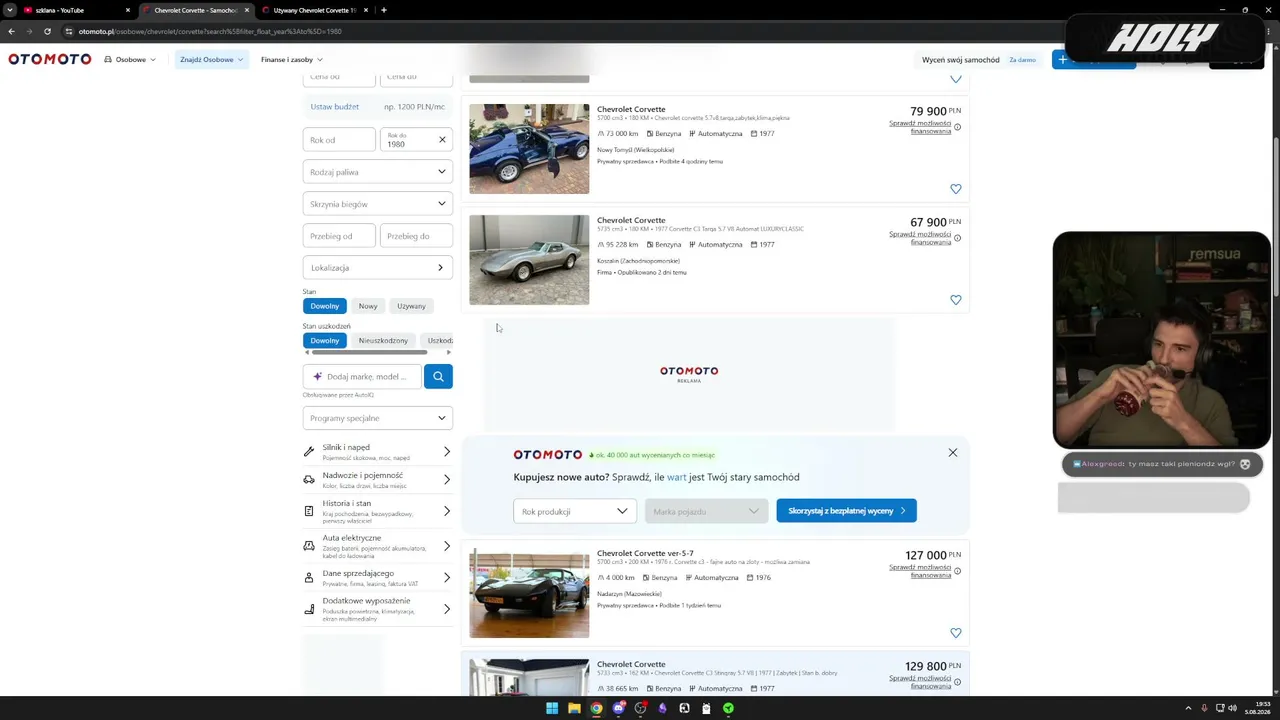Heart the 127 000 PLN Corvette ver-5-7
Viewport: 1280px width, 720px height.
coord(956,633)
